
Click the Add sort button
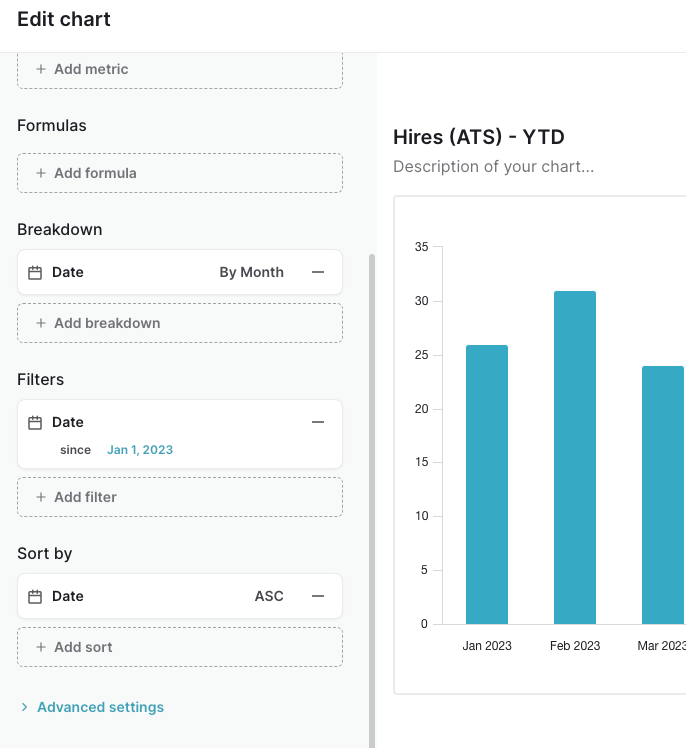coord(180,647)
